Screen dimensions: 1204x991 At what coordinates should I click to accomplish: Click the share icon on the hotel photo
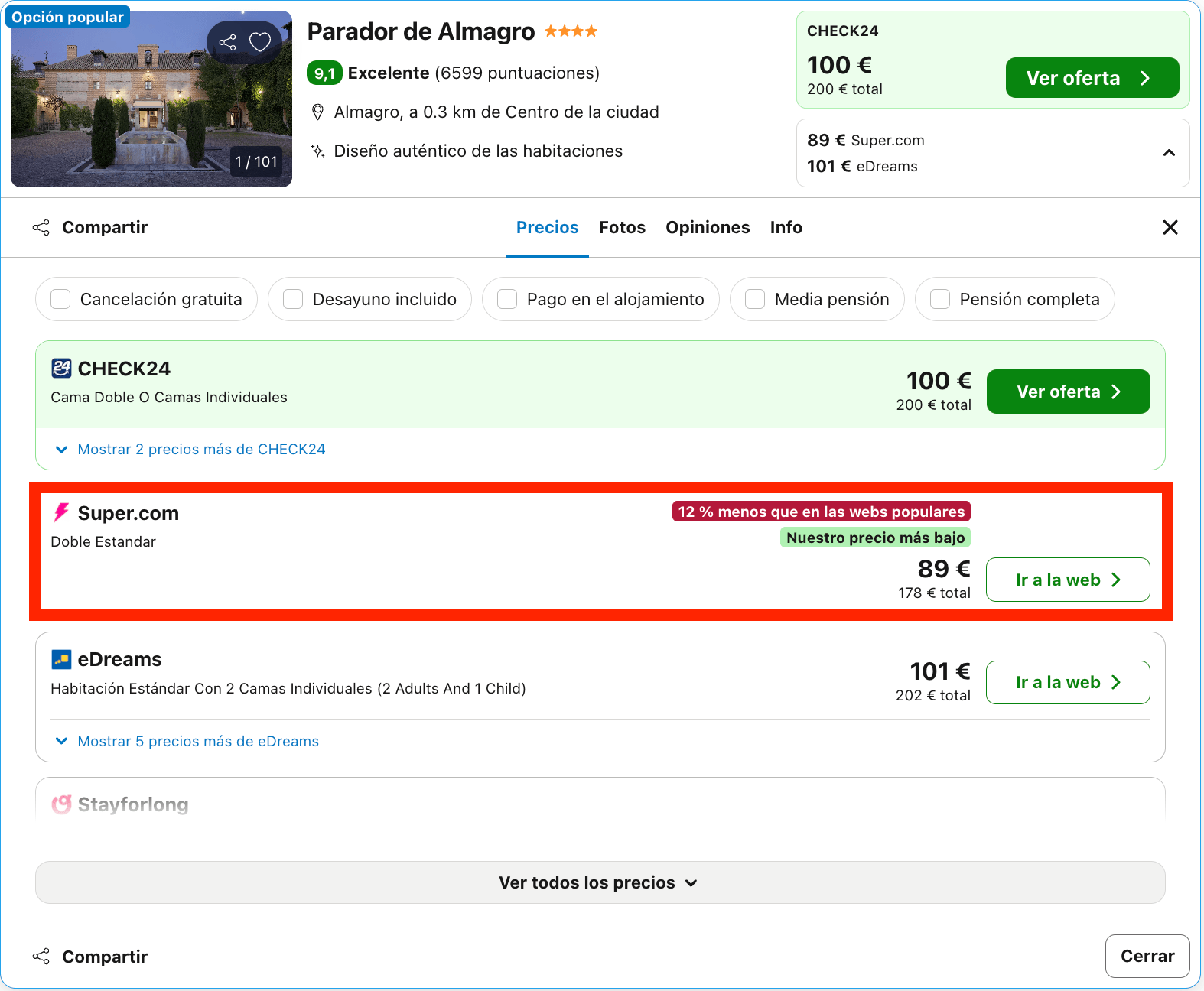click(x=228, y=42)
